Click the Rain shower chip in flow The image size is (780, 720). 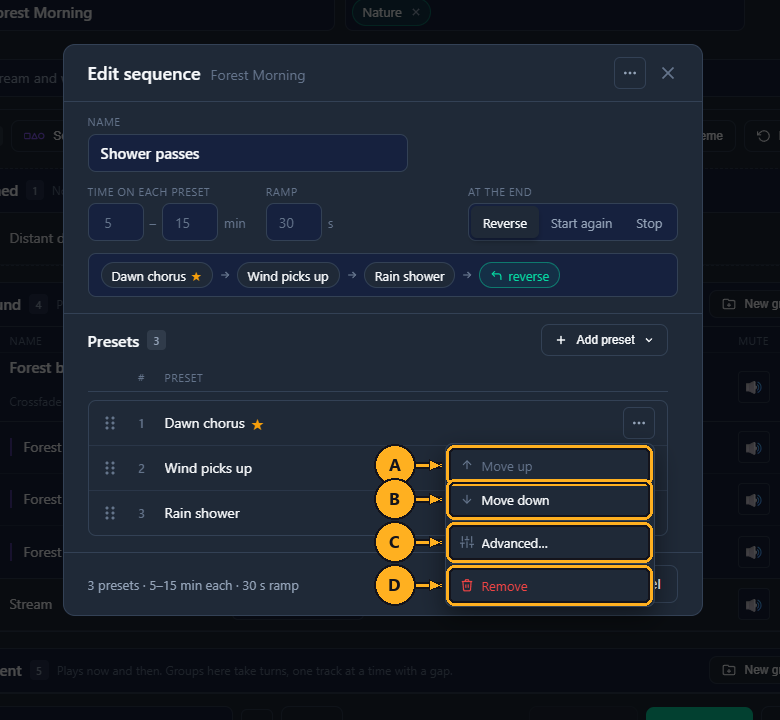tap(409, 276)
